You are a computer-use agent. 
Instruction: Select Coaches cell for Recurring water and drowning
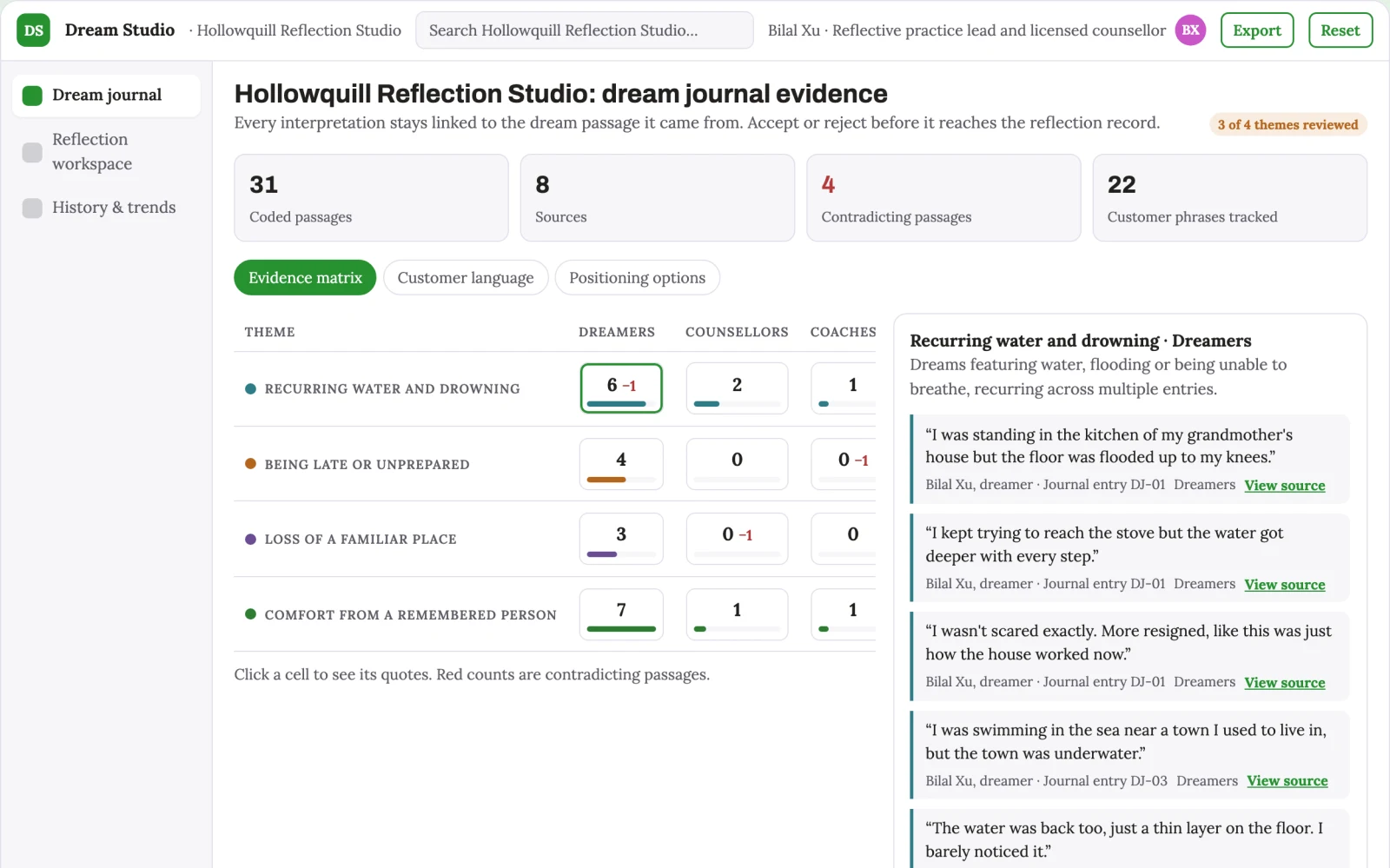[844, 388]
